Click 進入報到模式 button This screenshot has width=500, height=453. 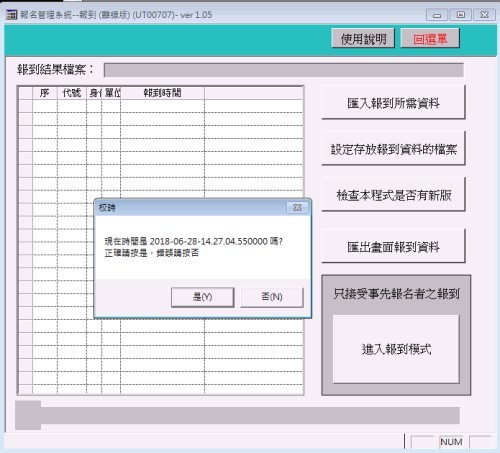[396, 349]
